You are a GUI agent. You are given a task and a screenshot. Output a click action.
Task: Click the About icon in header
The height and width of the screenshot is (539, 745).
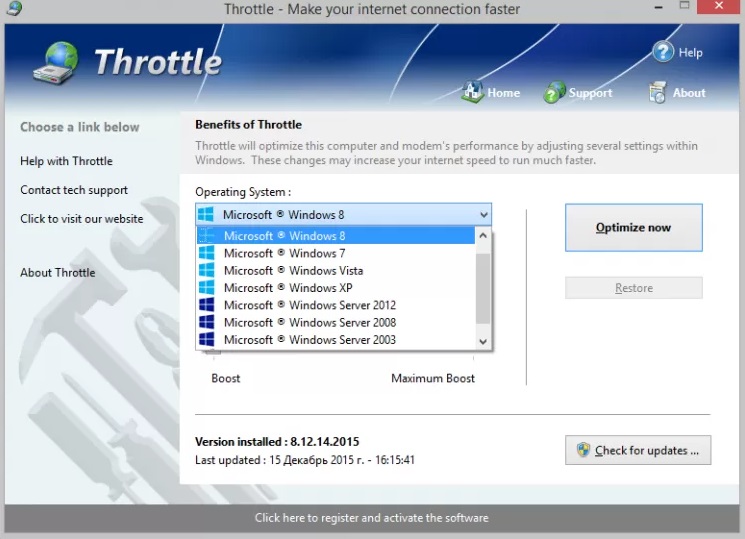tap(657, 93)
